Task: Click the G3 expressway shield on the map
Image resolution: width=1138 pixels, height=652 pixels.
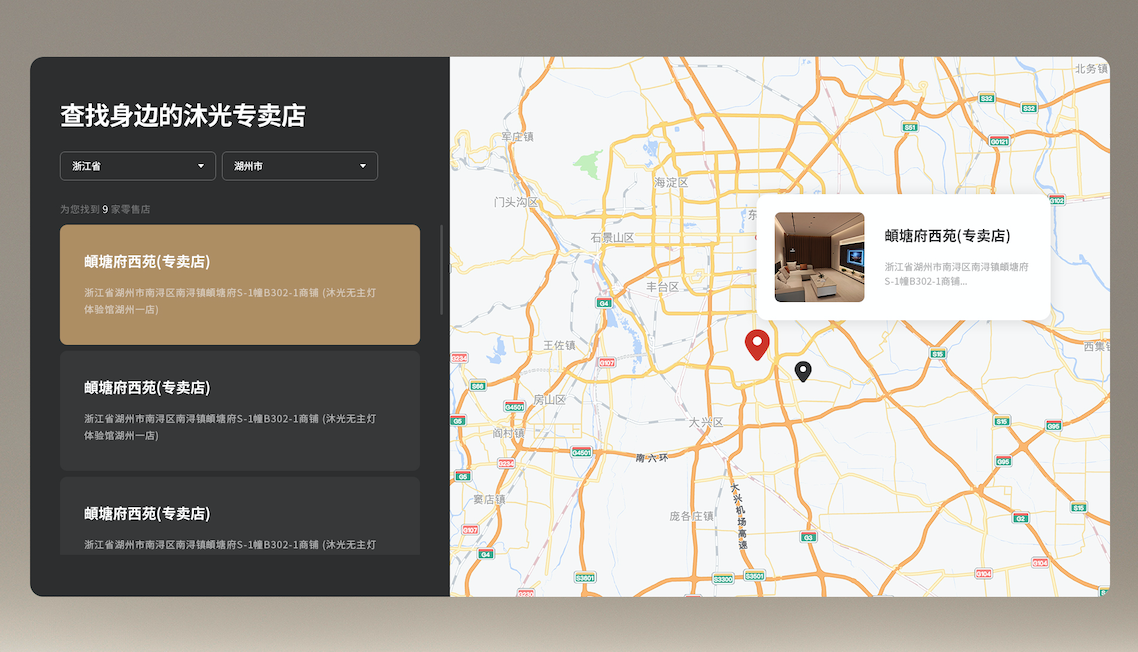Action: [x=809, y=537]
